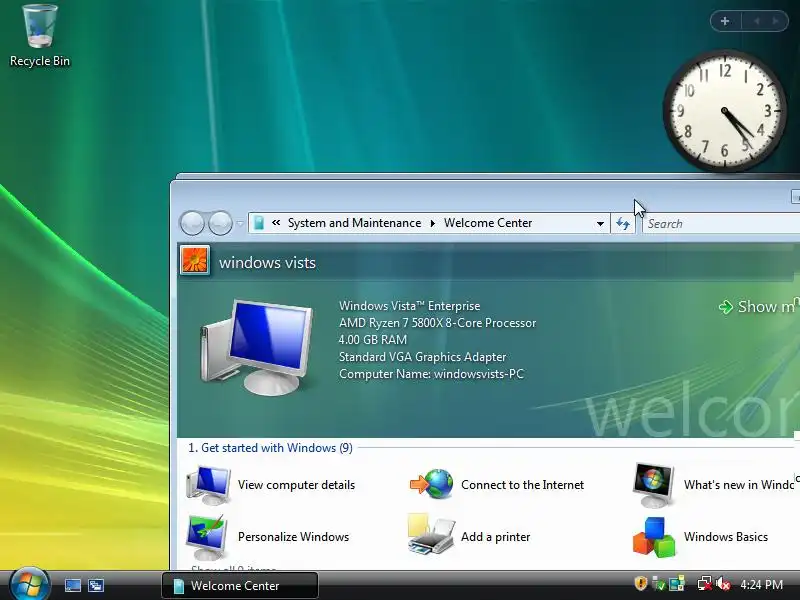Click the Personalize Windows icon
This screenshot has width=800, height=600.
[x=208, y=537]
